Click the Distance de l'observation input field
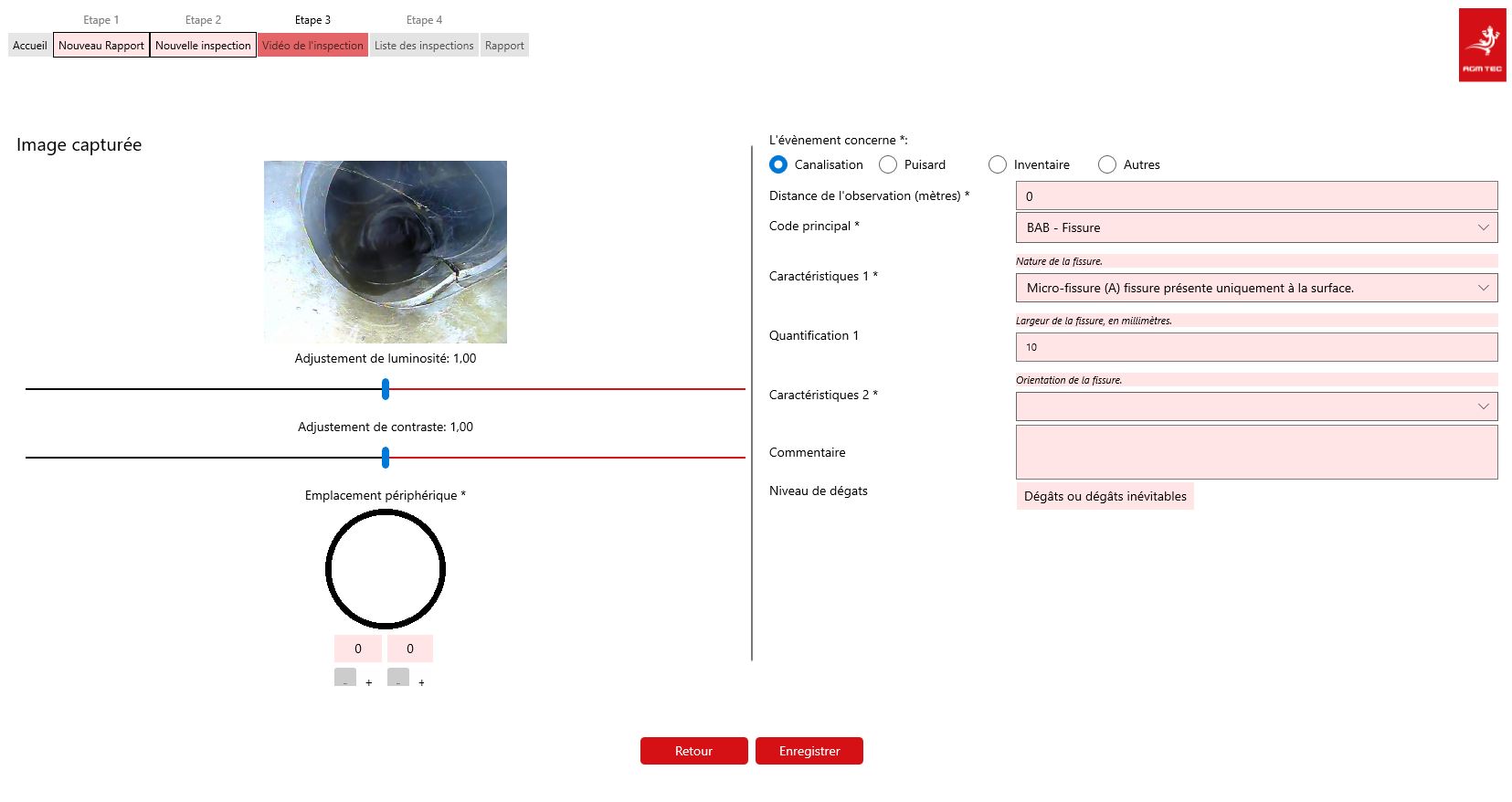 point(1256,195)
